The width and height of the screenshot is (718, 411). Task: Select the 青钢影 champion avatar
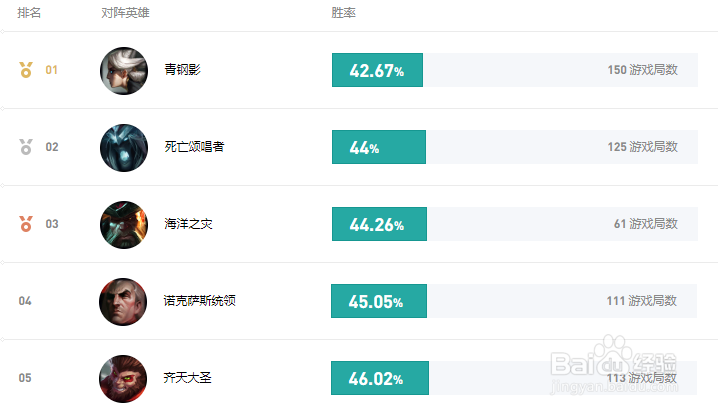click(124, 71)
